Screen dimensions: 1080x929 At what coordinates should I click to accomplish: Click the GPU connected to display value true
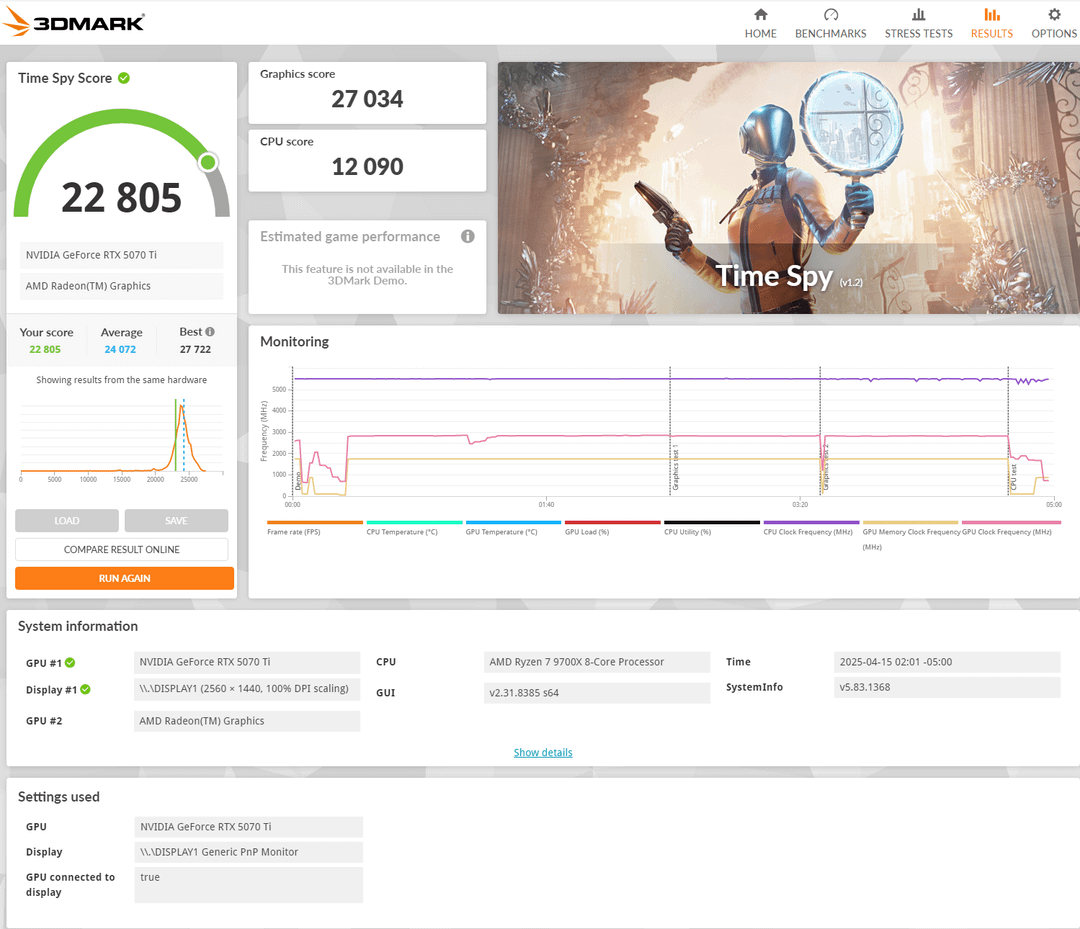tap(249, 885)
